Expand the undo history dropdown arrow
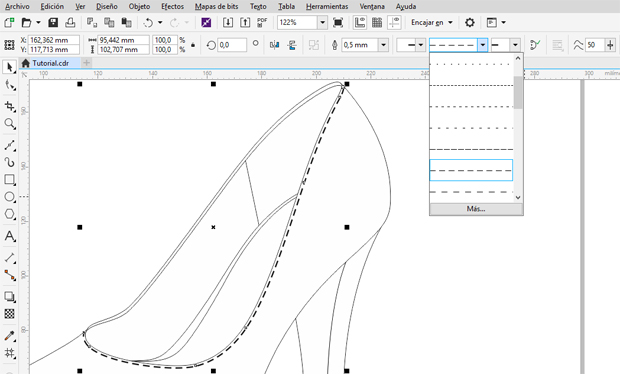 click(x=160, y=23)
